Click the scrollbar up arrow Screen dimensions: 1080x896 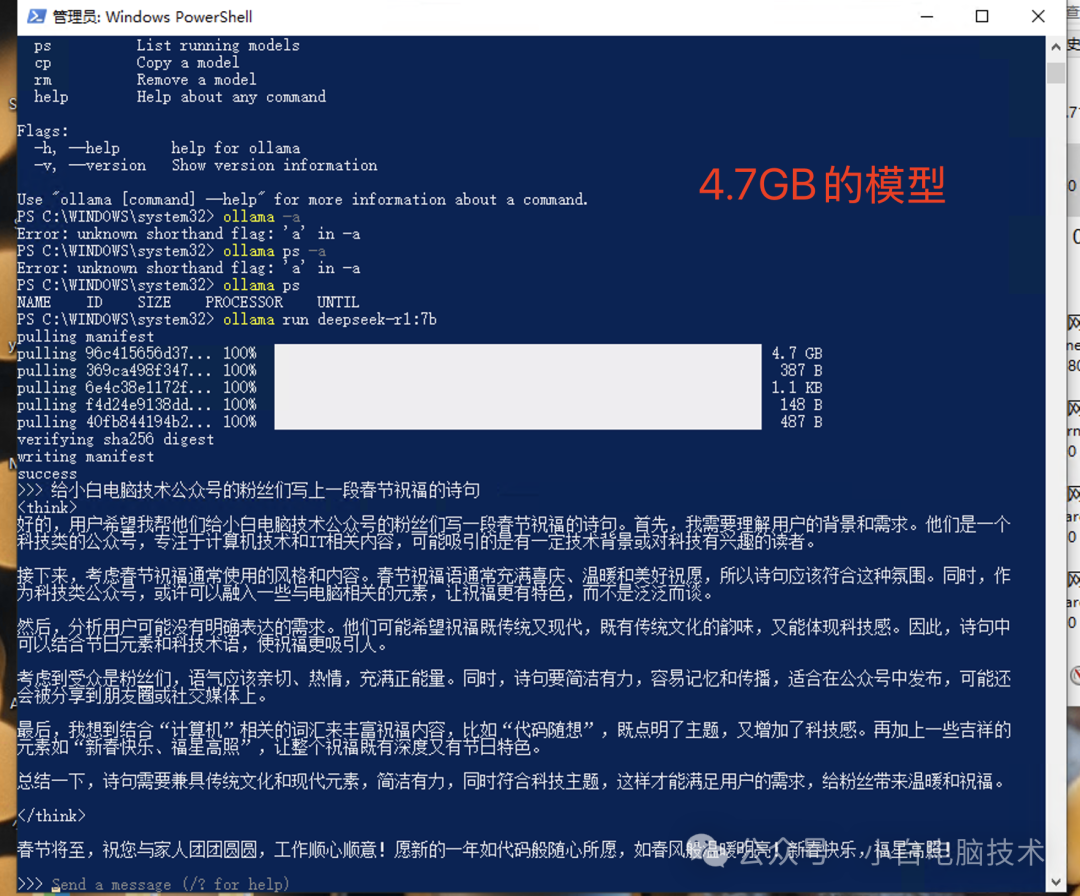click(1056, 47)
